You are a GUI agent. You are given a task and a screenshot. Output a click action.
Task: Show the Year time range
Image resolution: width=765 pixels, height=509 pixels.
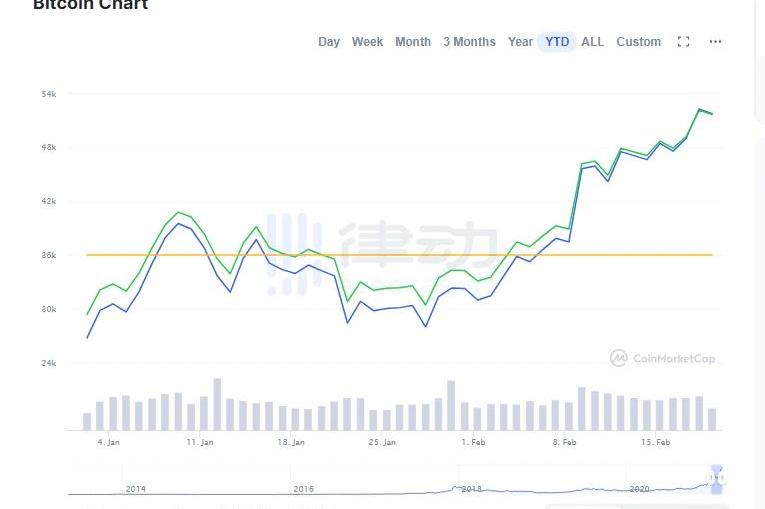(x=520, y=42)
